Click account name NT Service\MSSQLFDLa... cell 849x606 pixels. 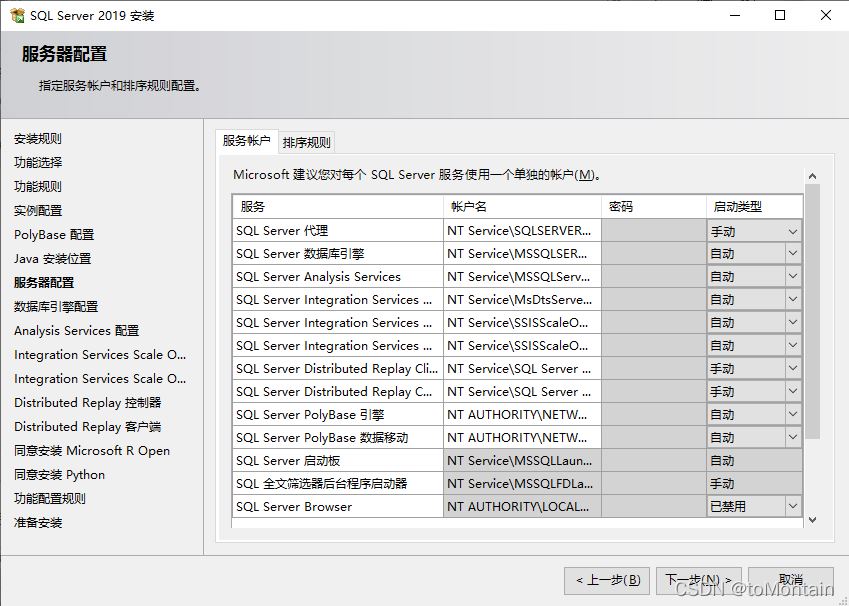(522, 484)
